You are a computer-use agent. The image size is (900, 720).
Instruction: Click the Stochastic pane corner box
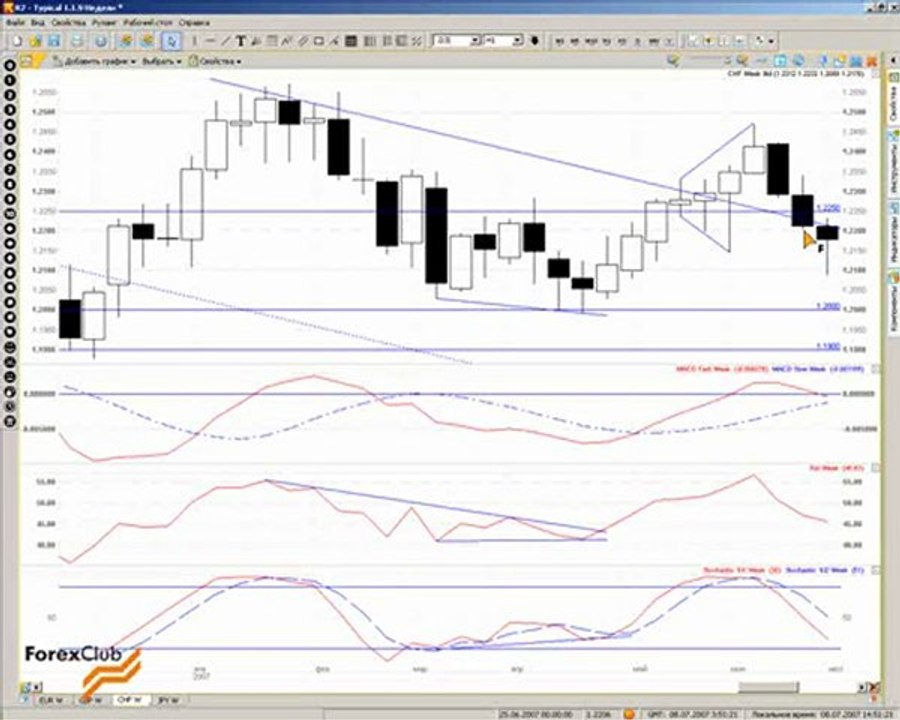click(875, 570)
